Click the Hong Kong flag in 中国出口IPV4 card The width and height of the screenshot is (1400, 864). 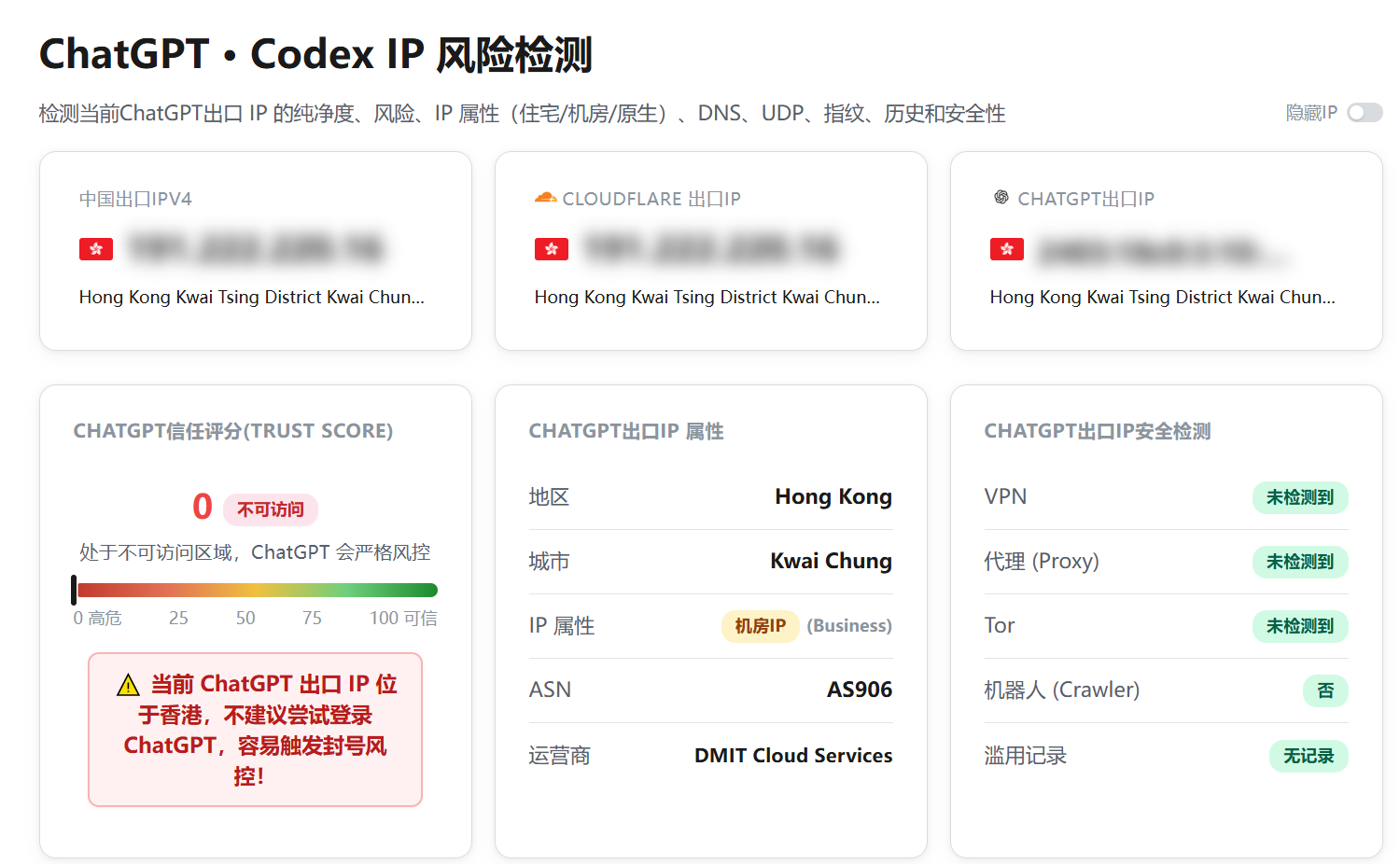[x=96, y=249]
